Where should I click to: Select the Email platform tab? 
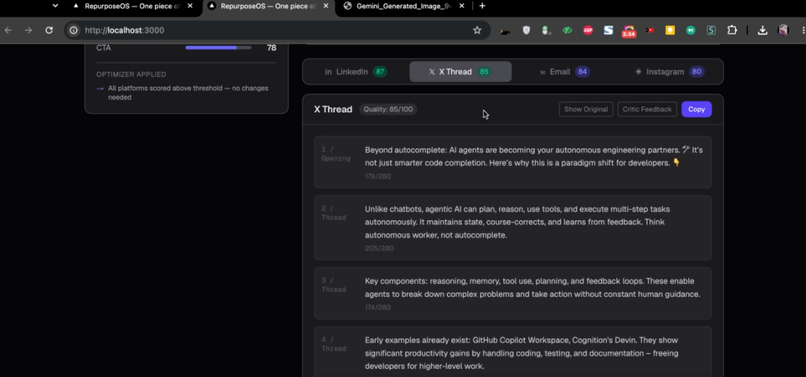(564, 72)
